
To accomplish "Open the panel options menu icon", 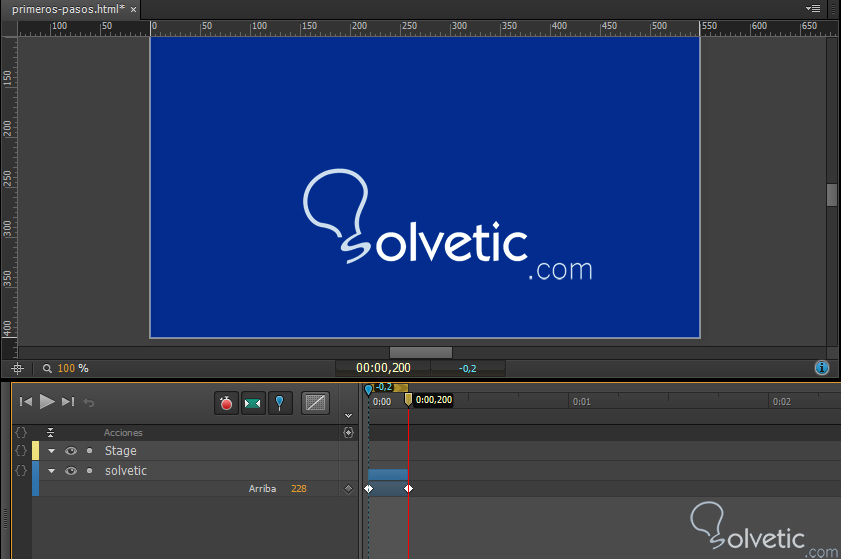I will click(813, 9).
